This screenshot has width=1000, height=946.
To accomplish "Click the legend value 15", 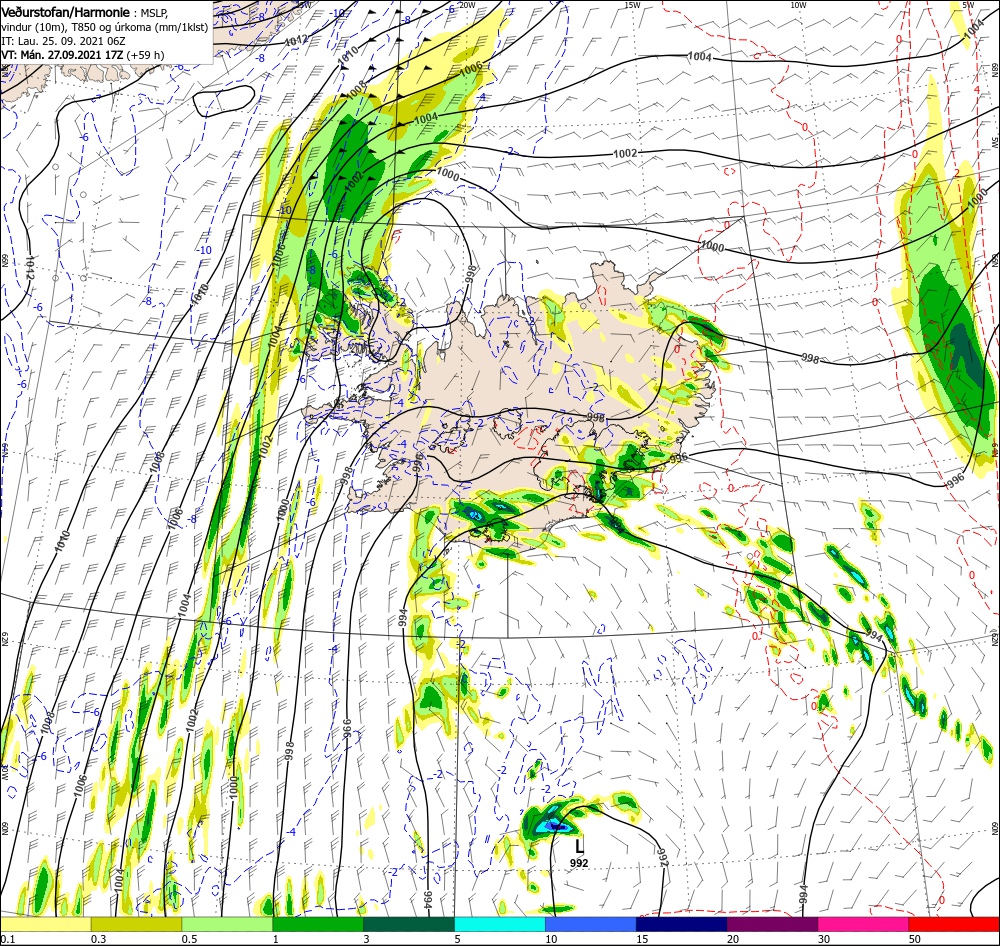I will 642,939.
